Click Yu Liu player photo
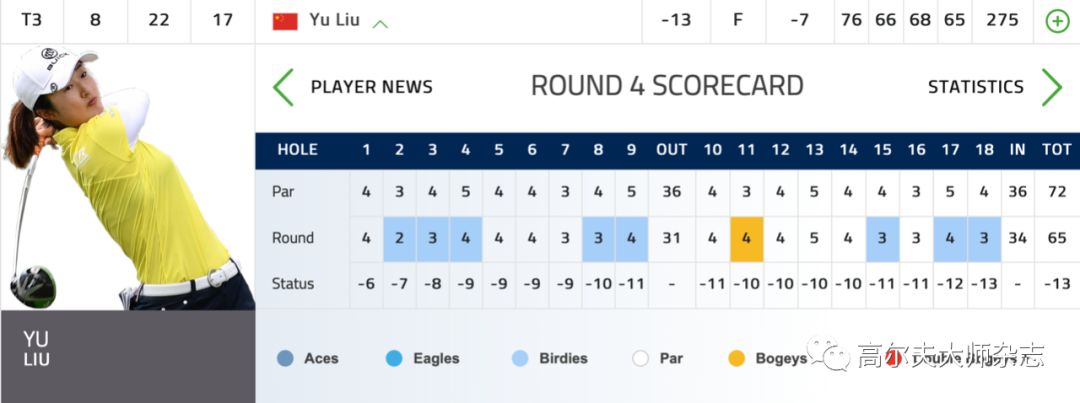 [x=127, y=177]
